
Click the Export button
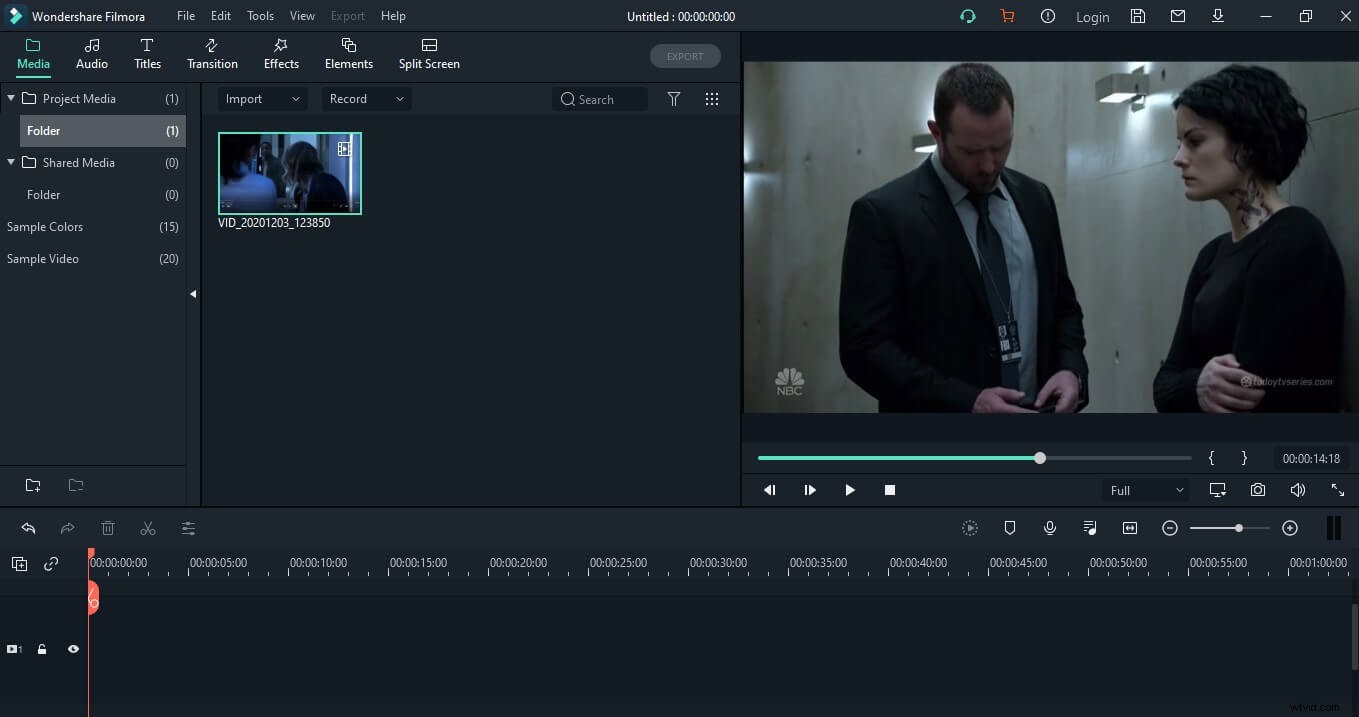pos(685,56)
